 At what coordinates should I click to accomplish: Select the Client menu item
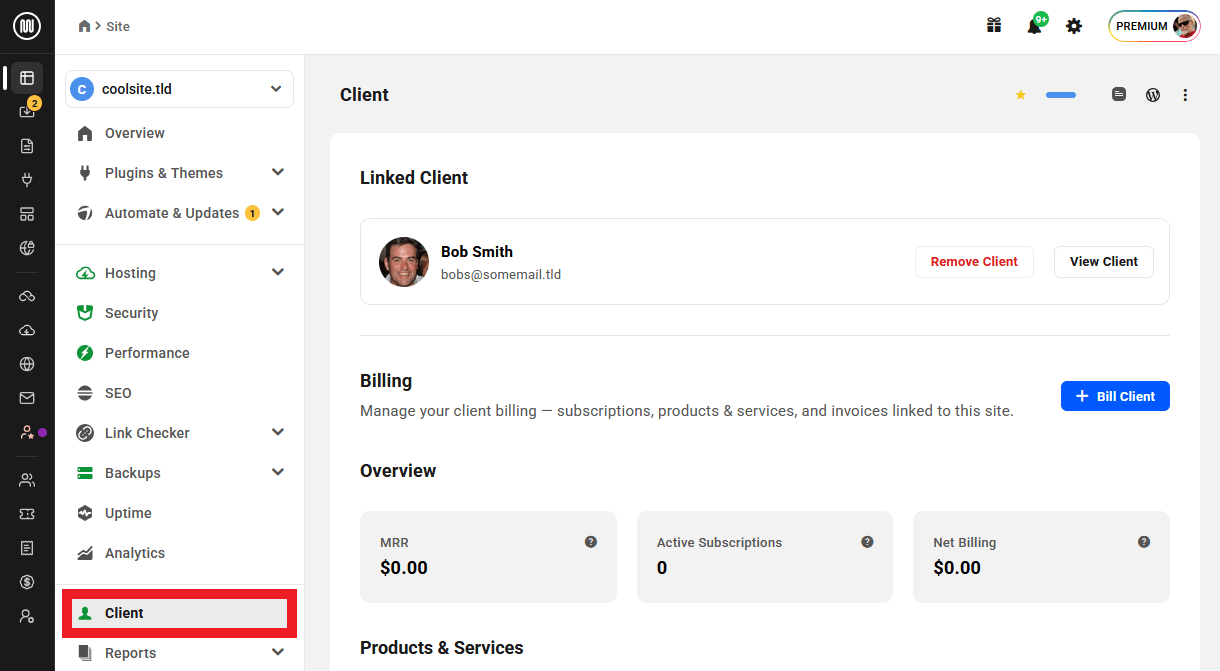179,613
